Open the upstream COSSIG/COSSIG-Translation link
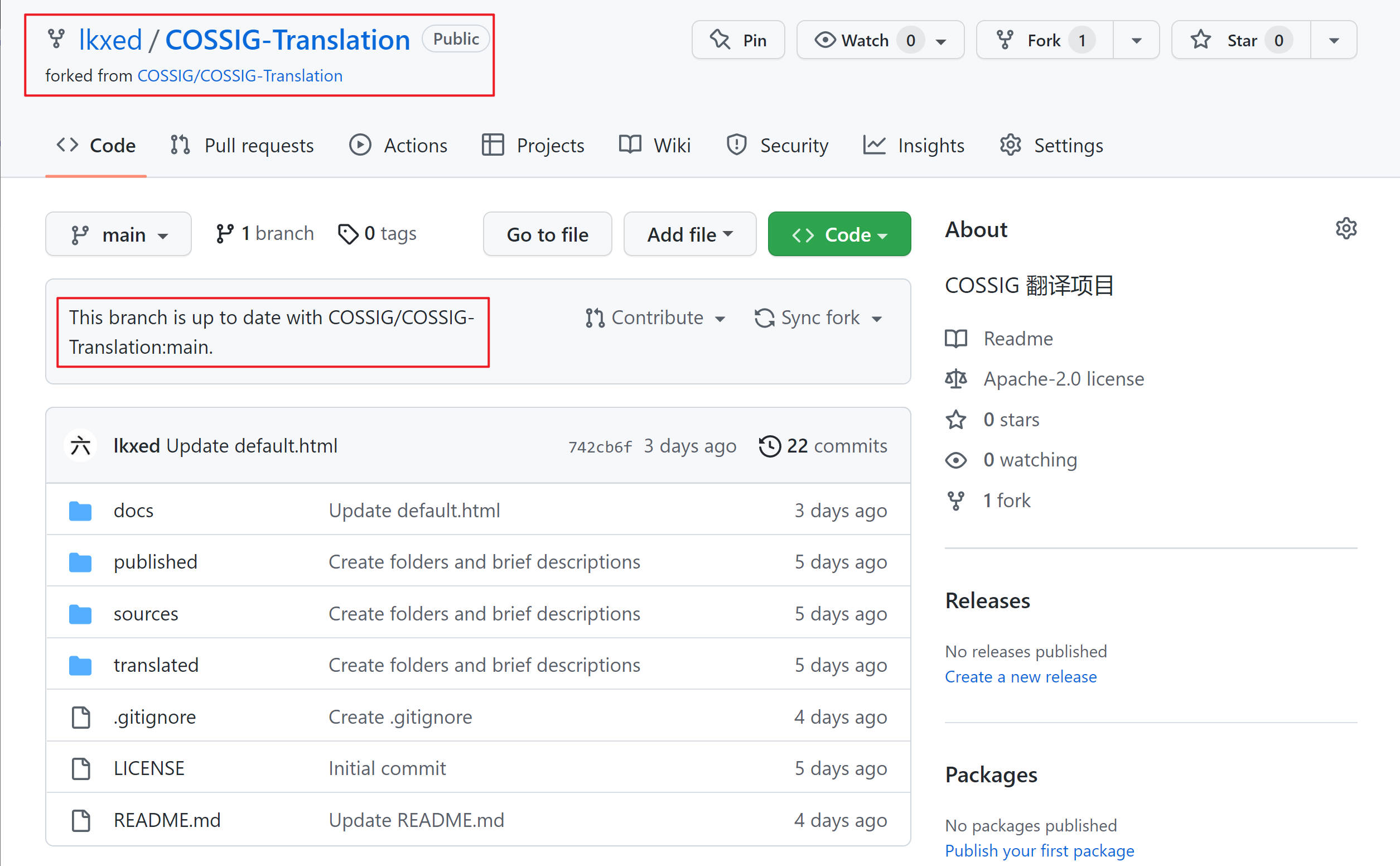 240,75
